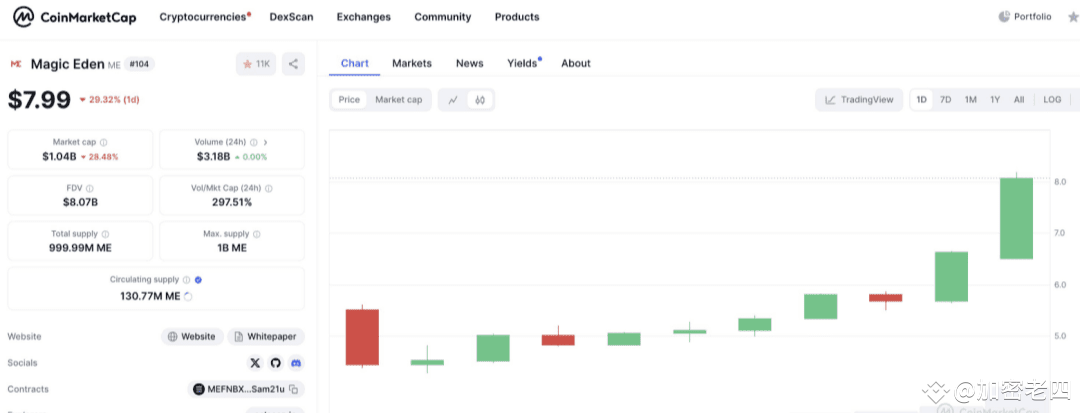This screenshot has height=413, width=1080.
Task: Expand Volume (24h) details chevron
Action: [266, 142]
